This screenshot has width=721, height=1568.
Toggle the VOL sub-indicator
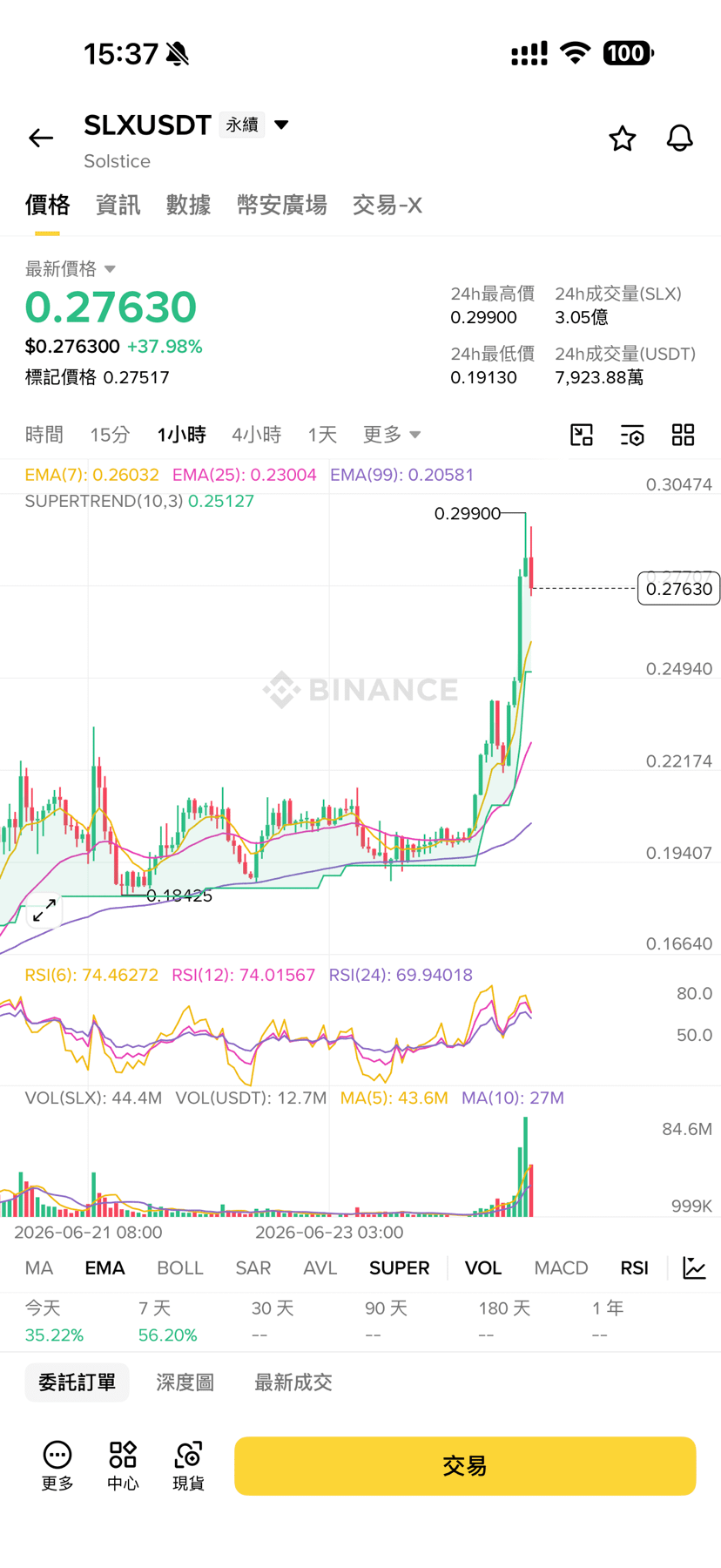tap(483, 1267)
